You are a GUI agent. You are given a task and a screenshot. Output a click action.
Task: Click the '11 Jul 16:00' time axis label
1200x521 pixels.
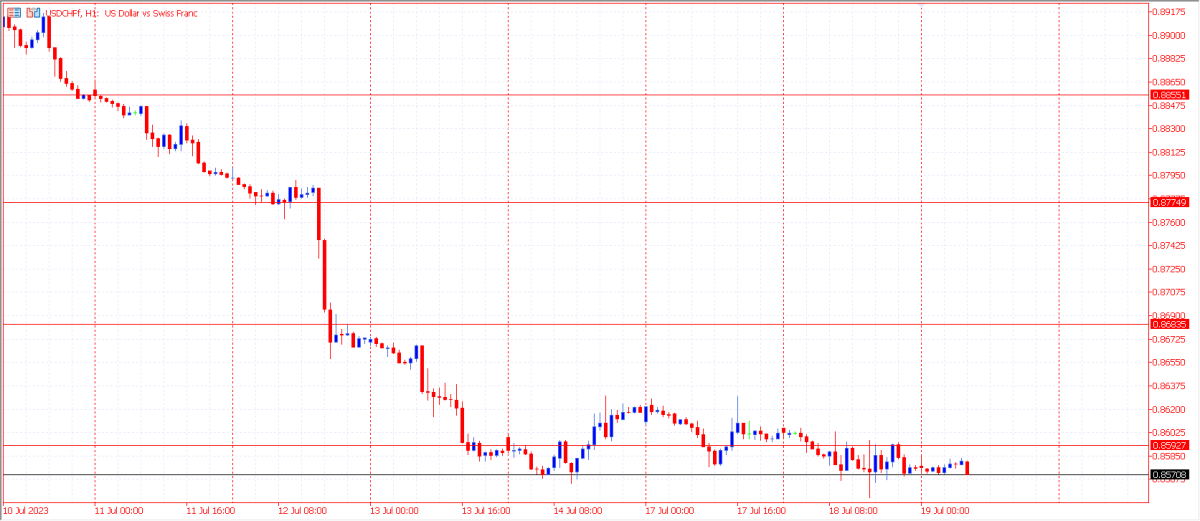209,510
